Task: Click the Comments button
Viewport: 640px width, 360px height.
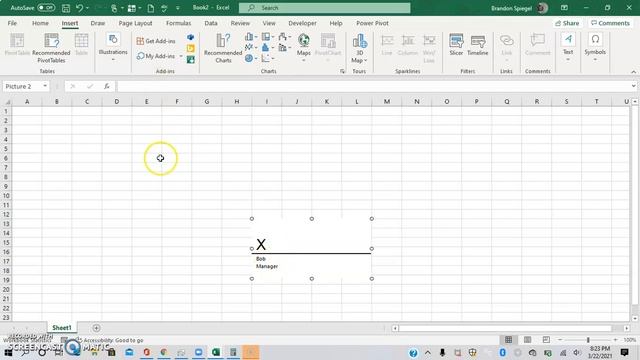Action: pos(610,23)
